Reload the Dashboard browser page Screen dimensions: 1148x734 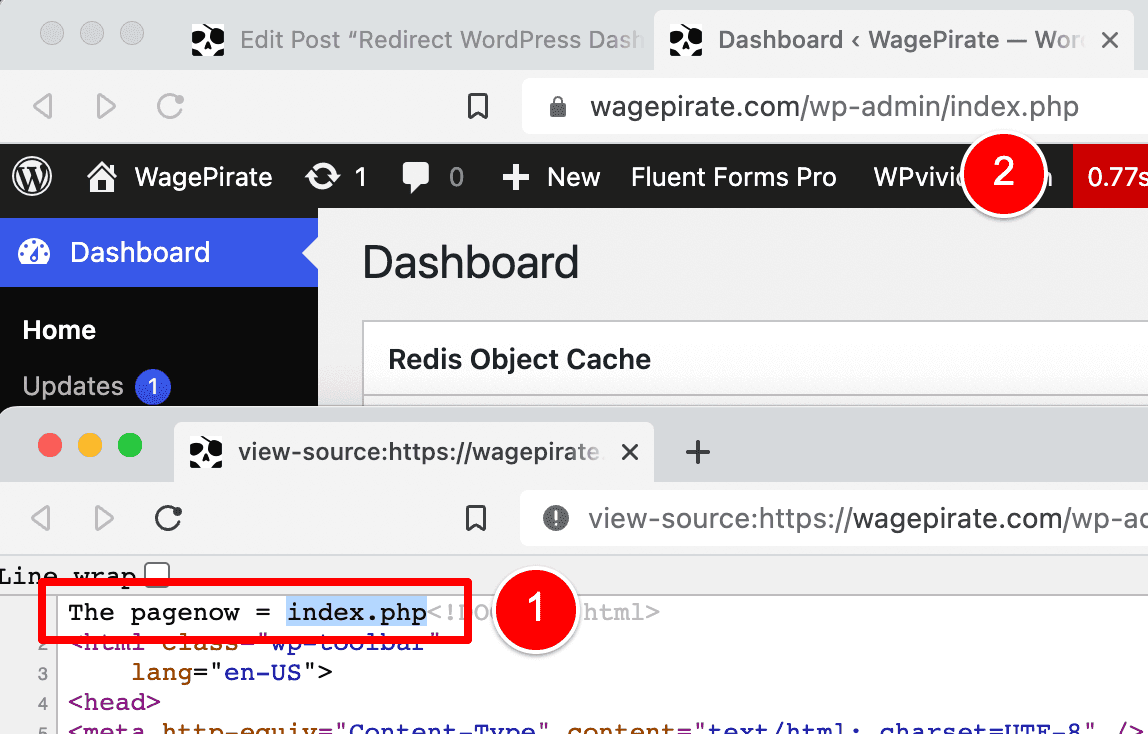(x=170, y=107)
